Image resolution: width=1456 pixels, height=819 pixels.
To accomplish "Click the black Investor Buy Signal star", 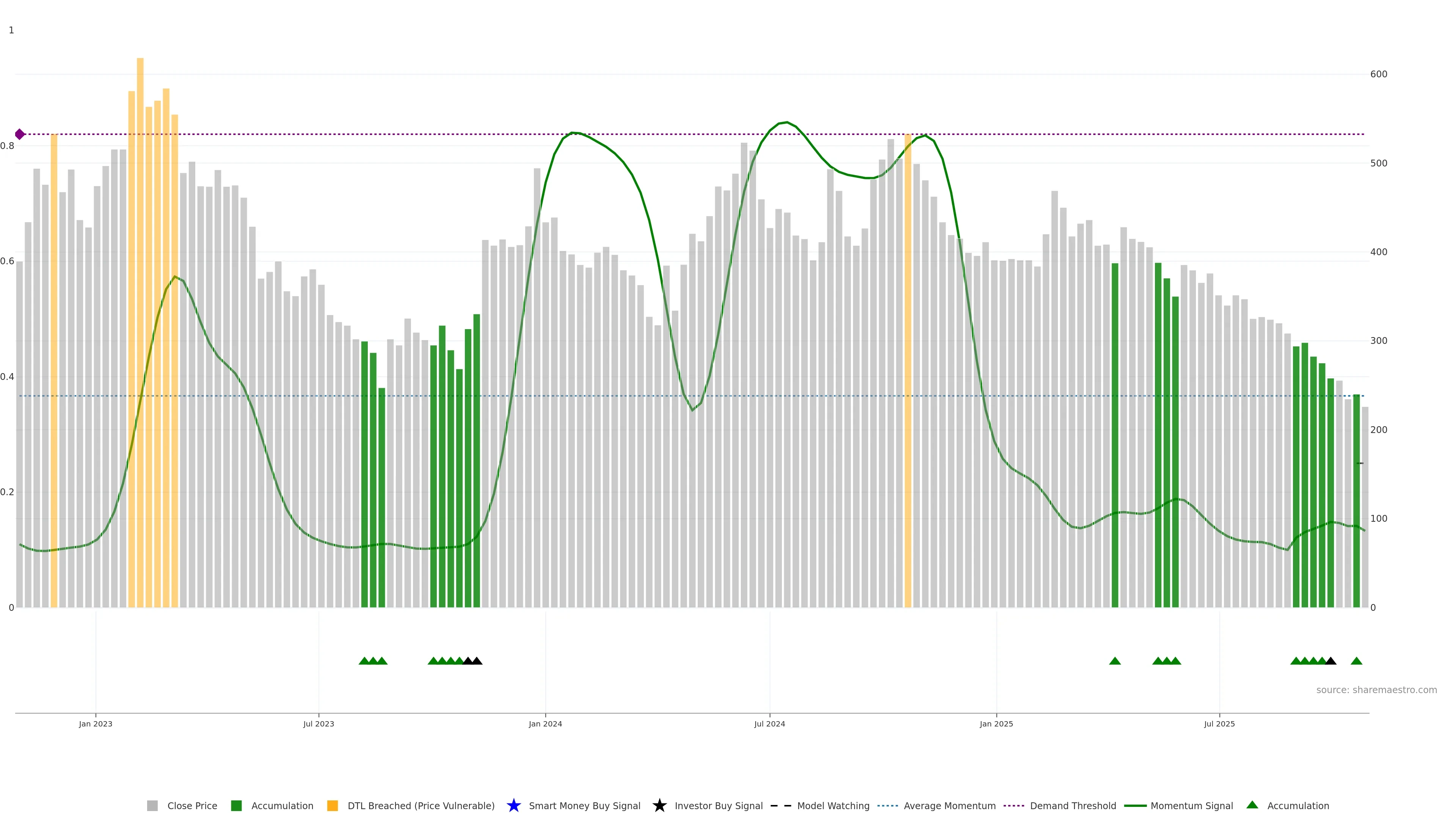I will tap(659, 805).
